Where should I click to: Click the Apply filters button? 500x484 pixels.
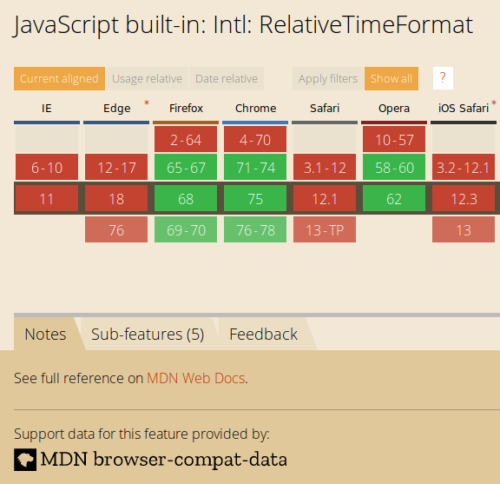coord(328,79)
